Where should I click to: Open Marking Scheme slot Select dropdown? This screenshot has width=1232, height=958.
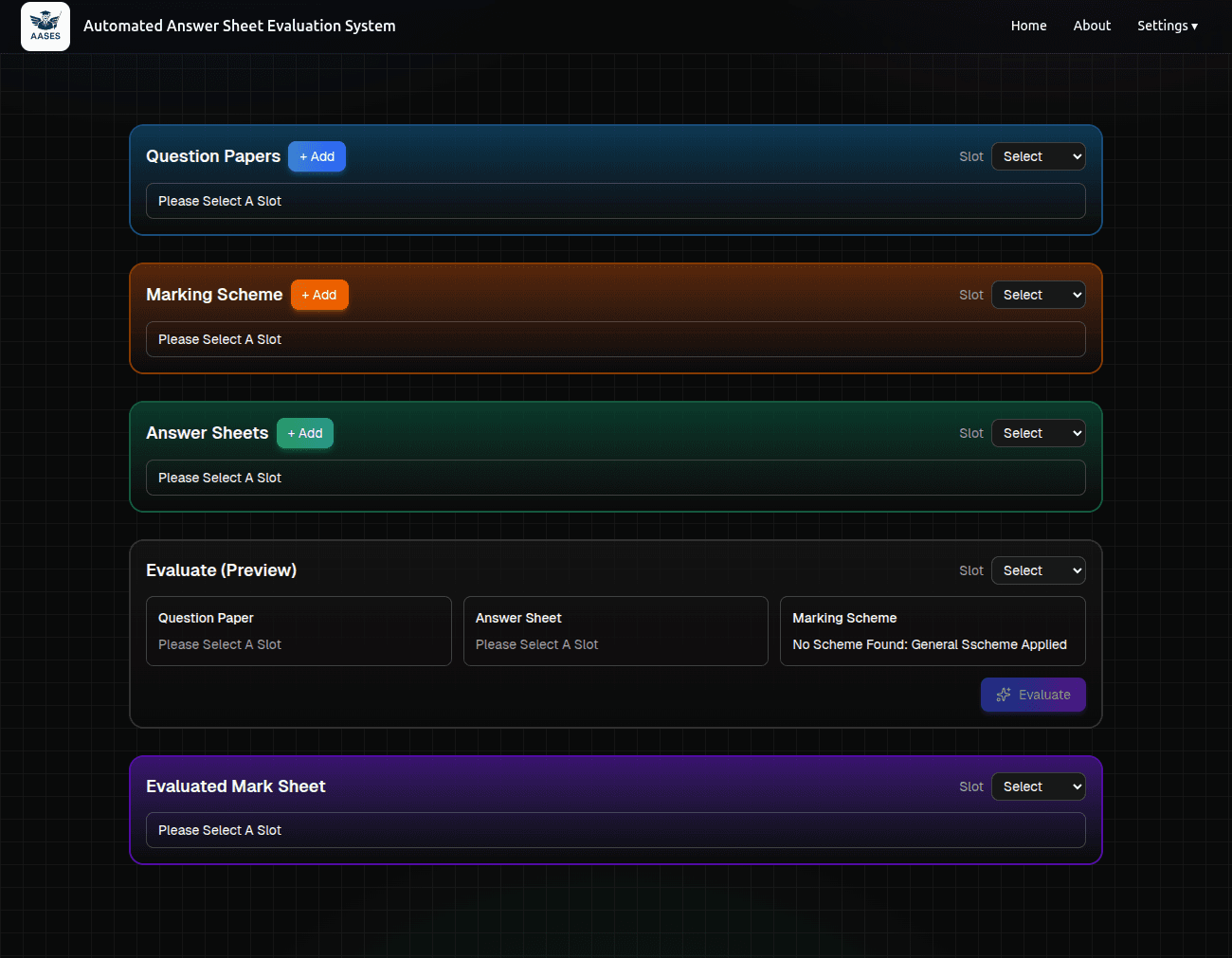(1038, 295)
